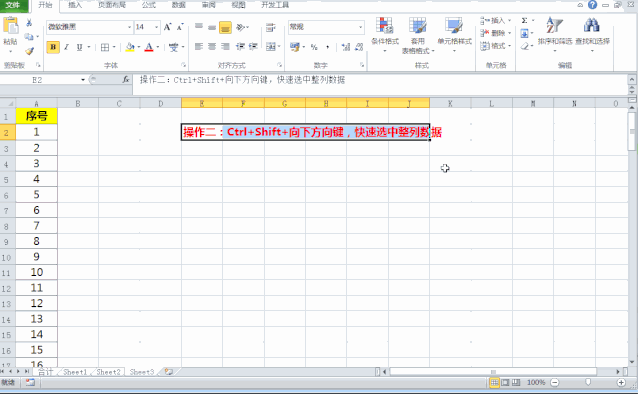
Task: Expand the Format (格式) cells dropdown
Action: [509, 46]
